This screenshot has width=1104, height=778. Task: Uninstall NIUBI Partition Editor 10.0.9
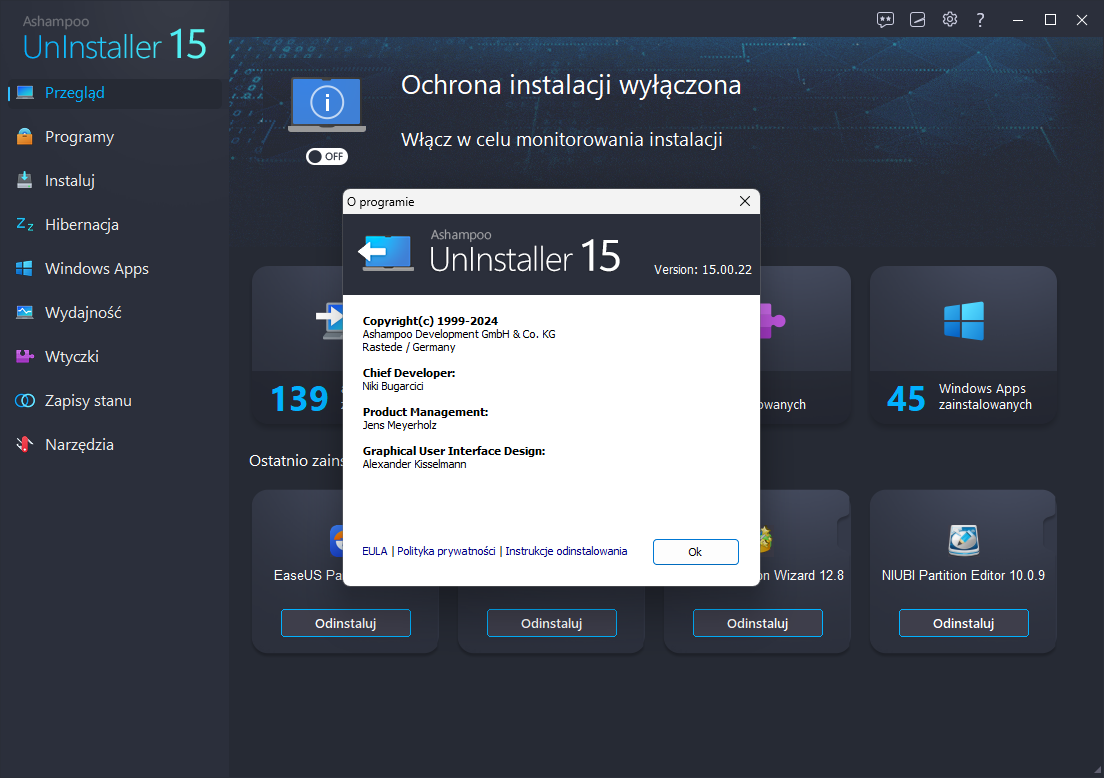coord(964,623)
